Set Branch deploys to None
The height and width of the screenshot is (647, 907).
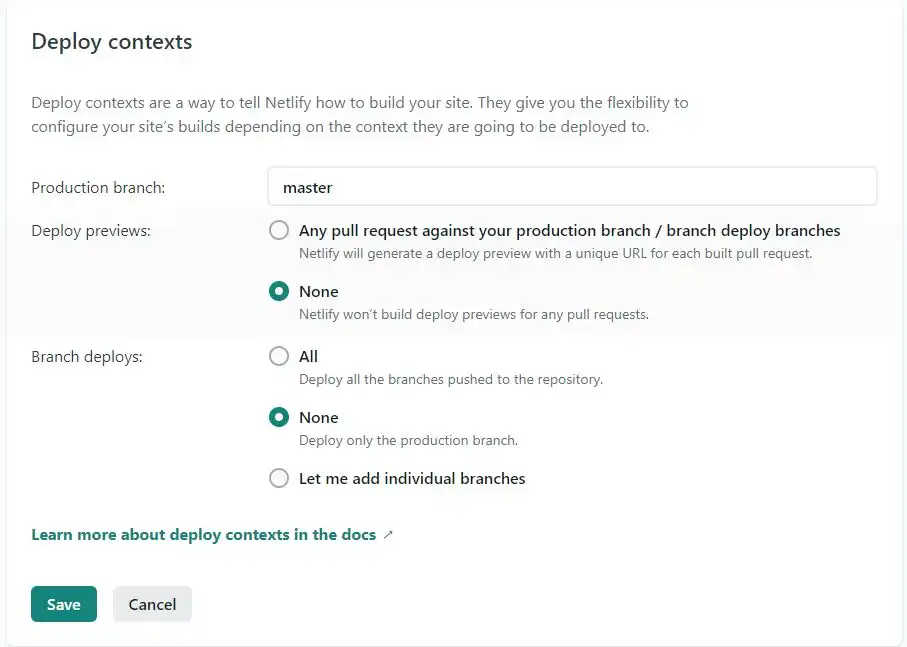(279, 417)
